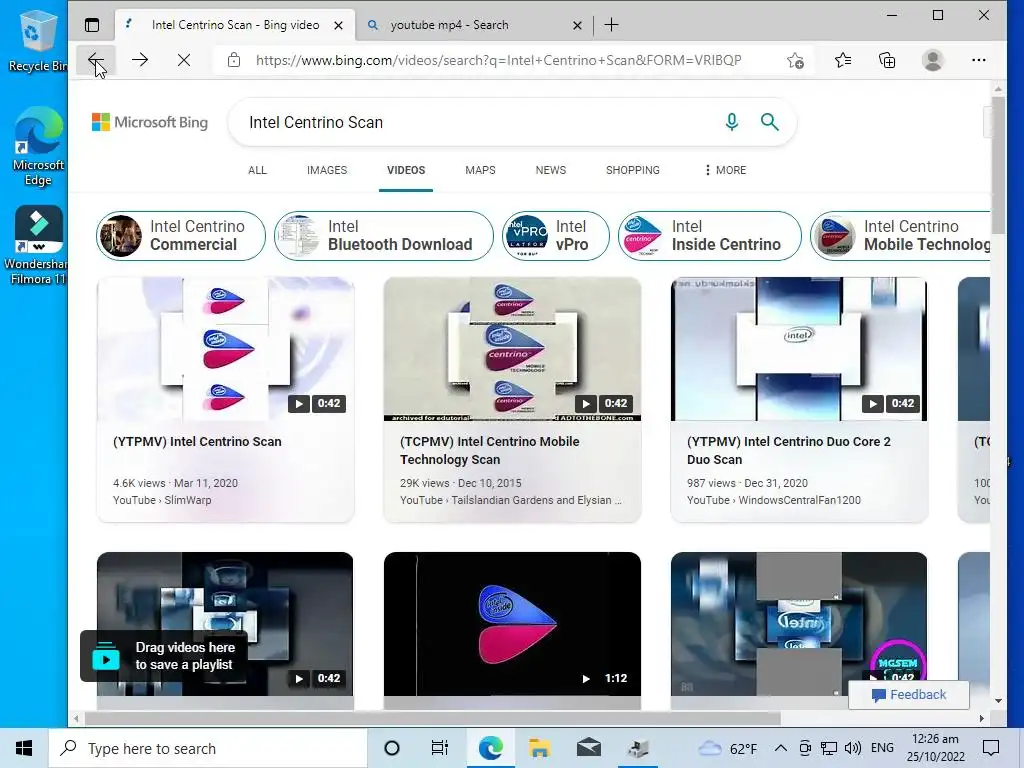Open network icon in system tray
This screenshot has height=768, width=1024.
(829, 748)
